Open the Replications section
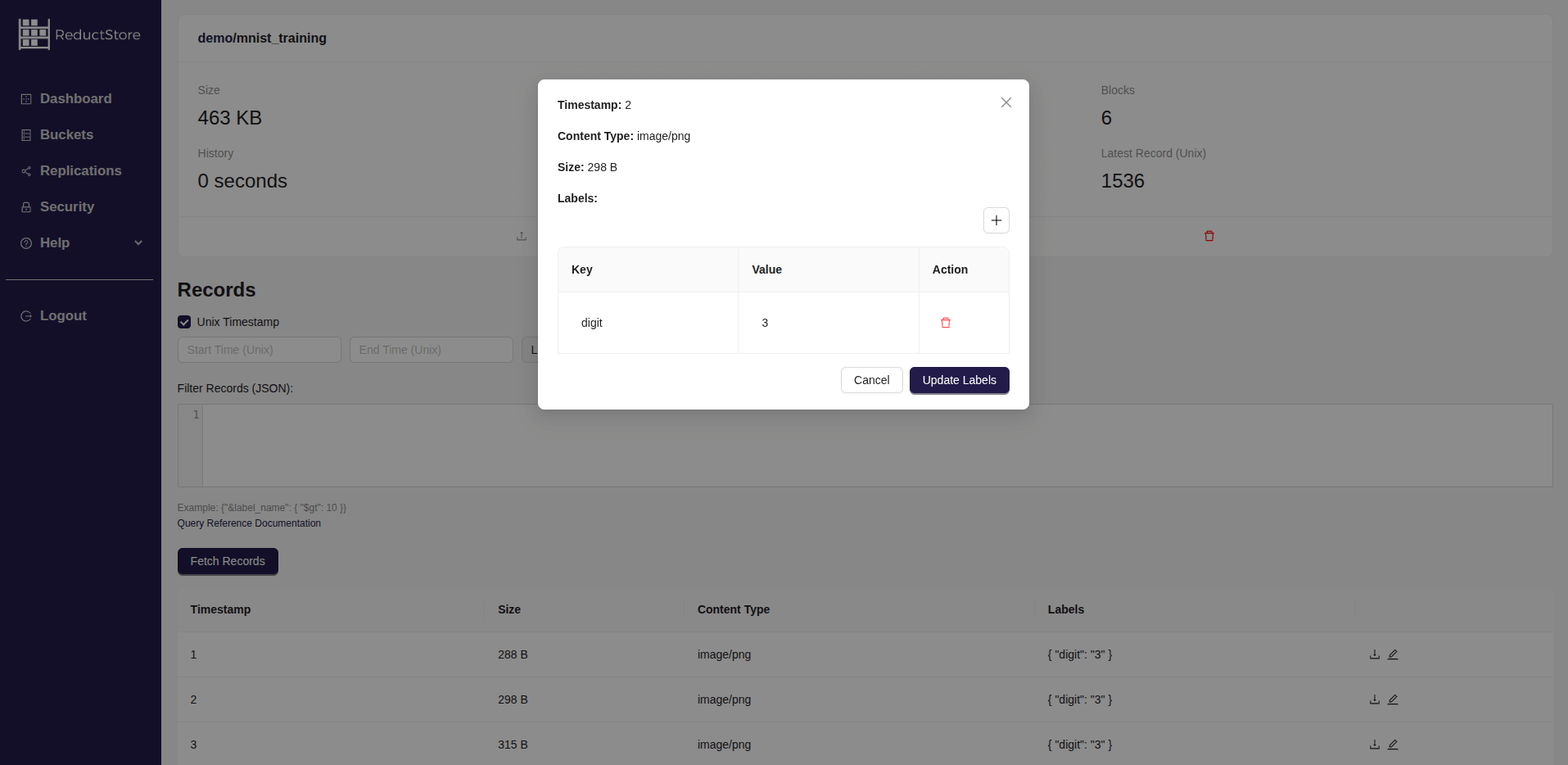1568x765 pixels. coord(80,170)
